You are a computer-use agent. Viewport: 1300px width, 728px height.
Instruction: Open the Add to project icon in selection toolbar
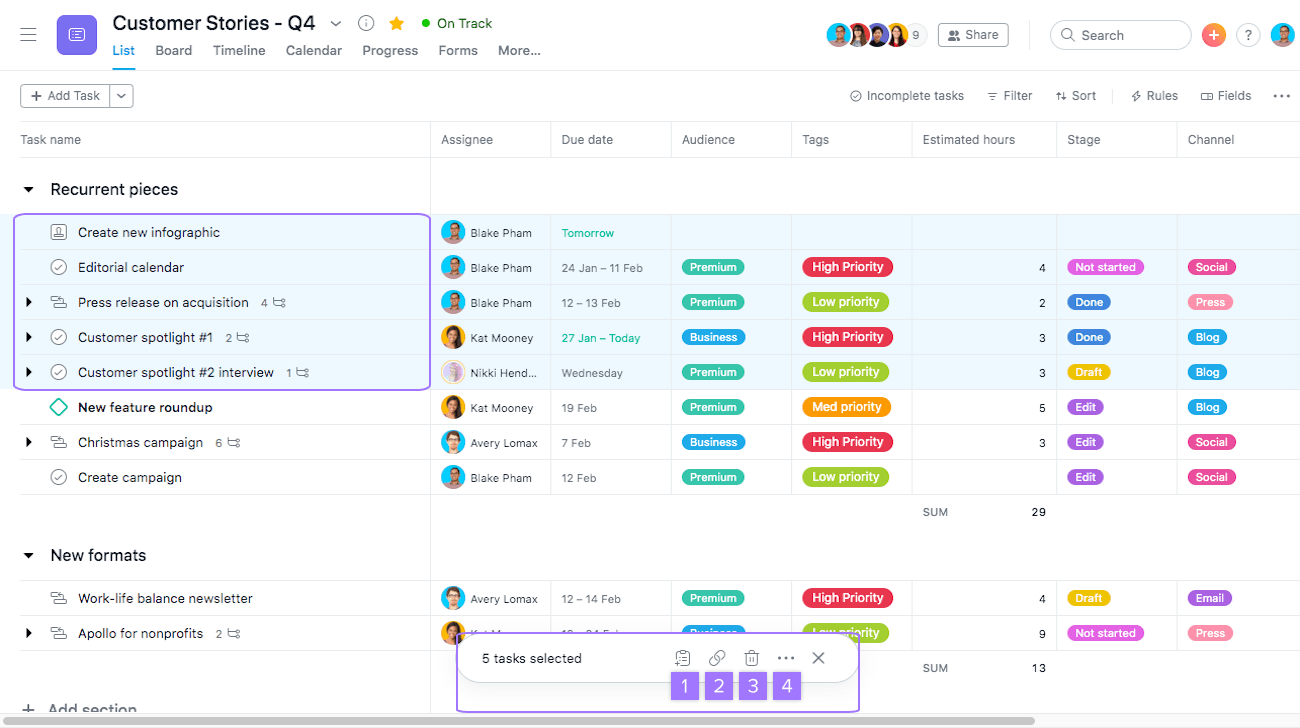click(682, 658)
